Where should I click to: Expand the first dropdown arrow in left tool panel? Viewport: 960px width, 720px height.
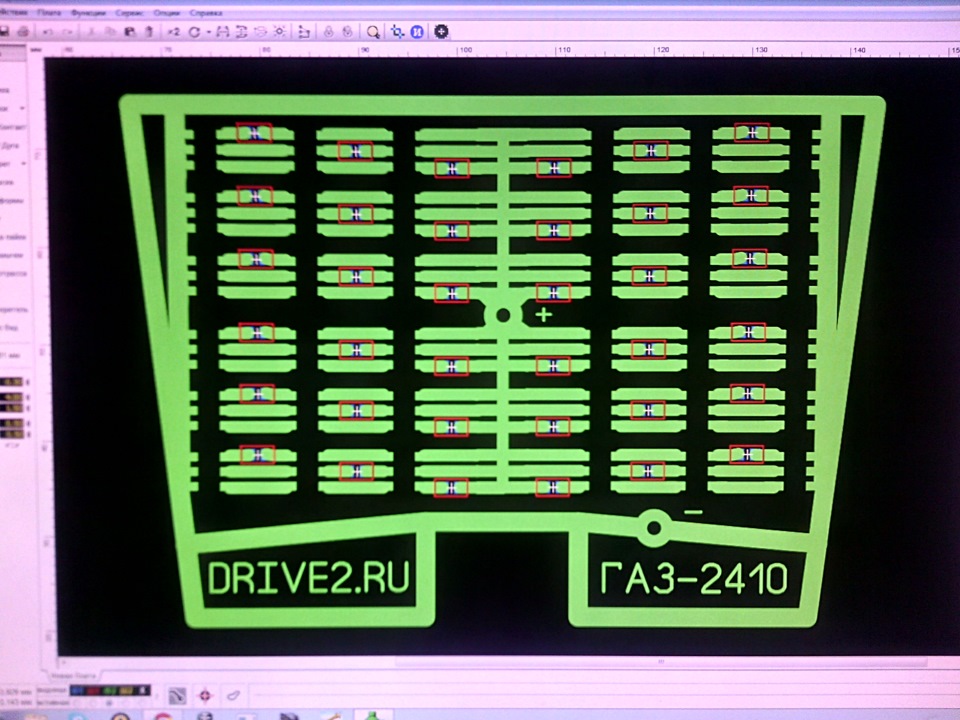coord(22,108)
